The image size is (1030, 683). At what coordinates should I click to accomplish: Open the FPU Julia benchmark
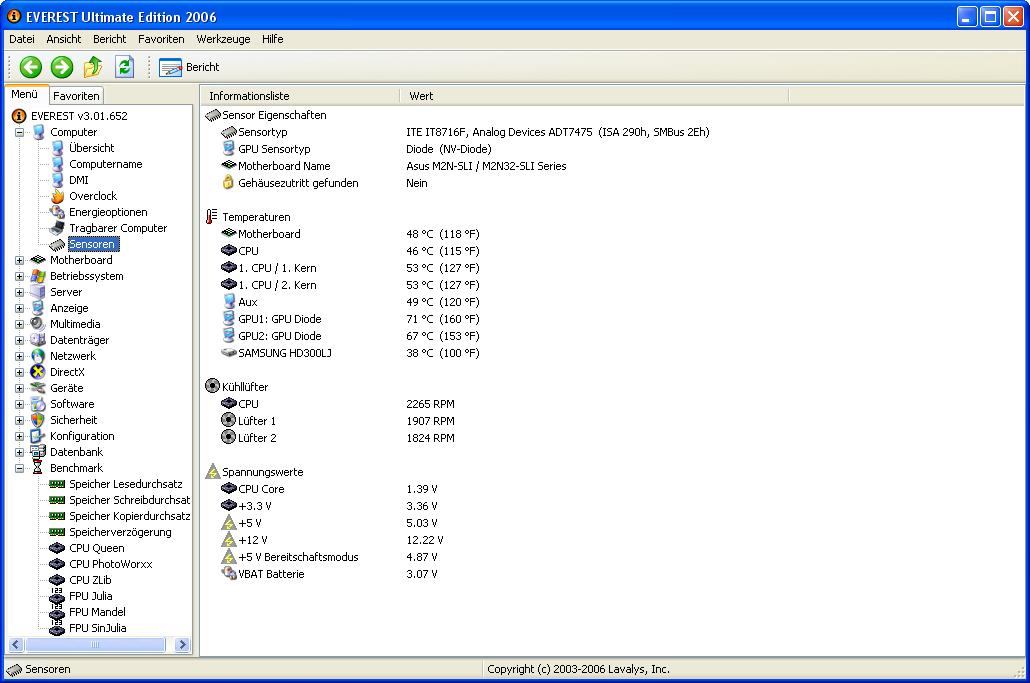tap(91, 596)
